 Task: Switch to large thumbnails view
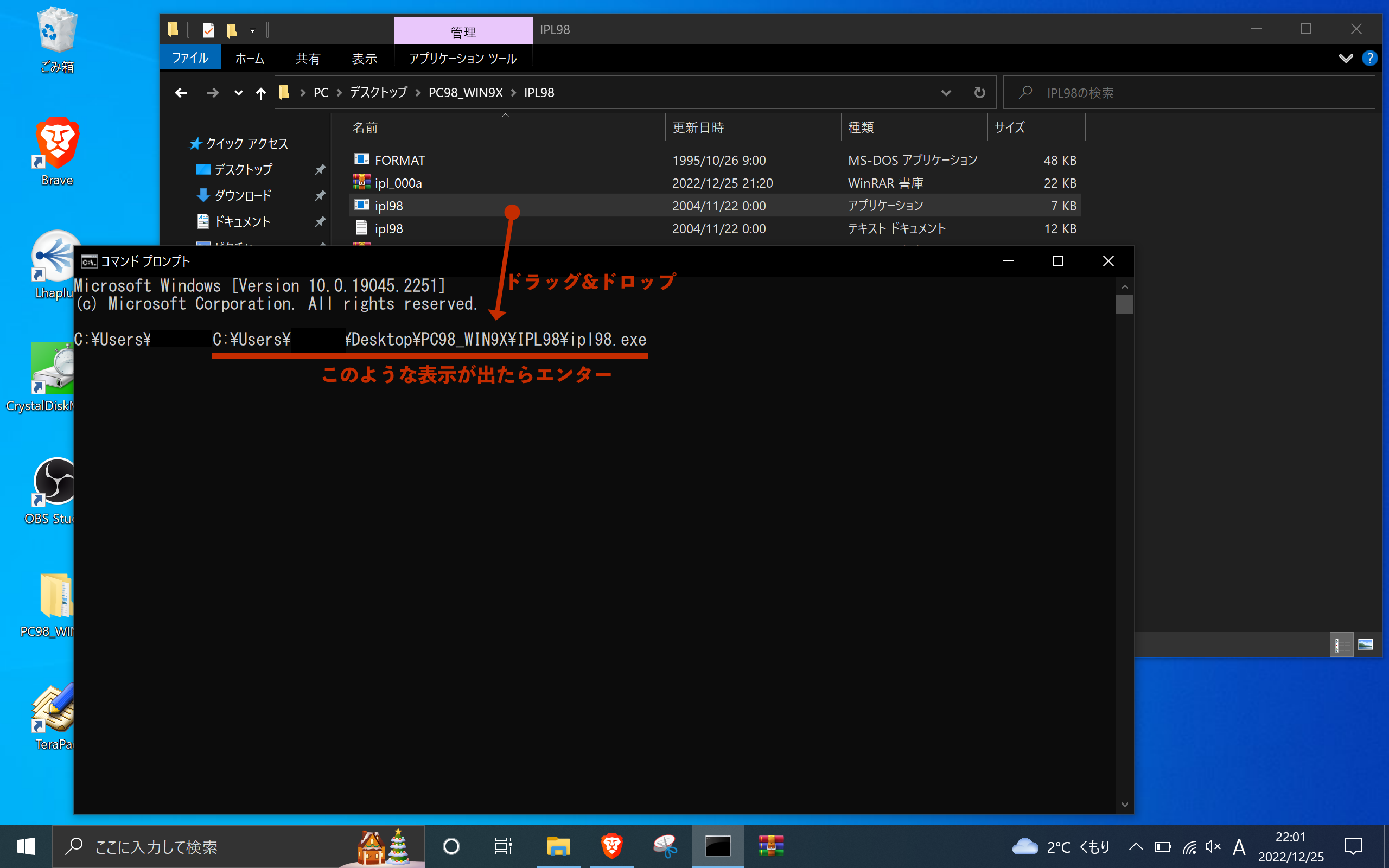point(1366,644)
